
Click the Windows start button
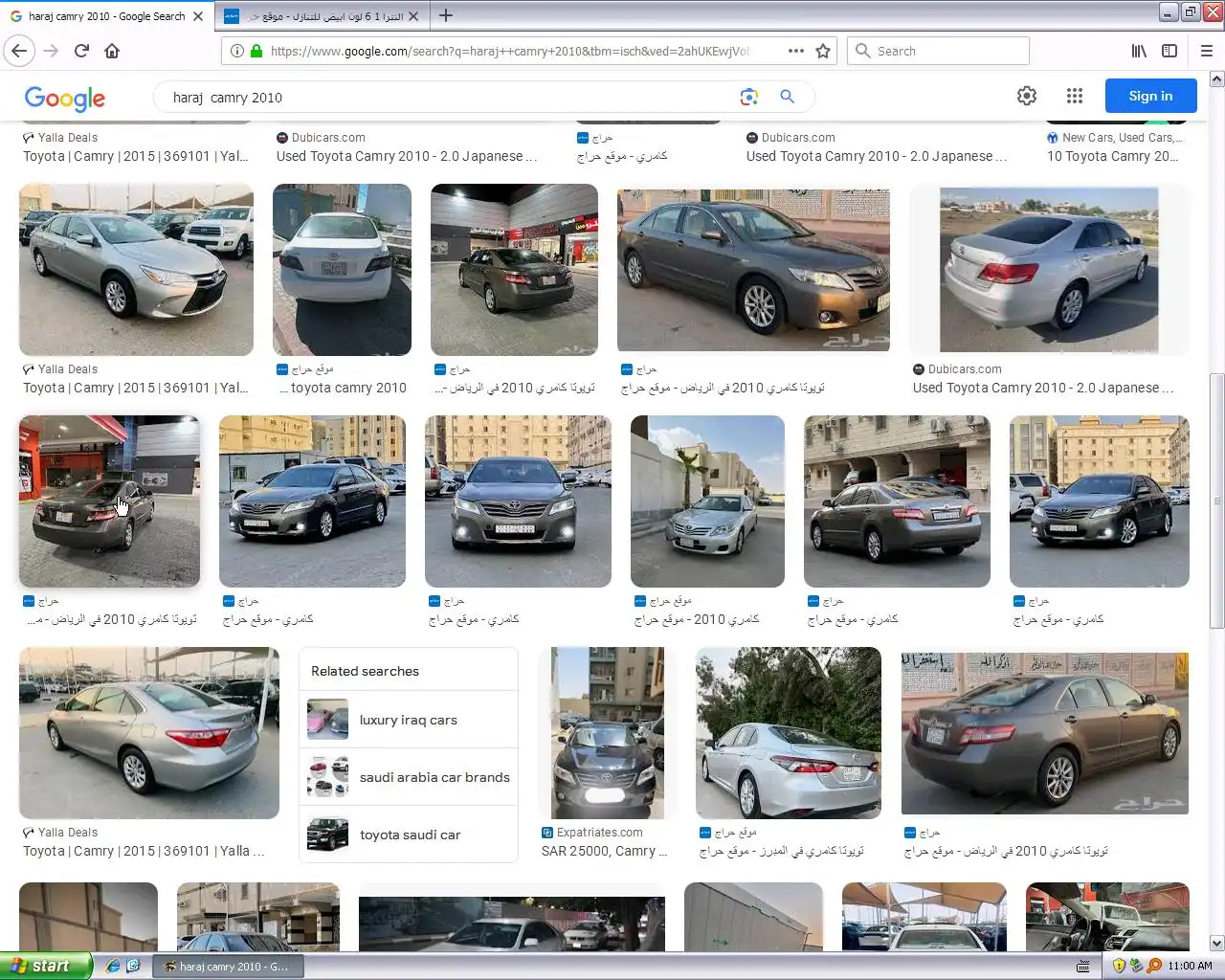pyautogui.click(x=46, y=966)
